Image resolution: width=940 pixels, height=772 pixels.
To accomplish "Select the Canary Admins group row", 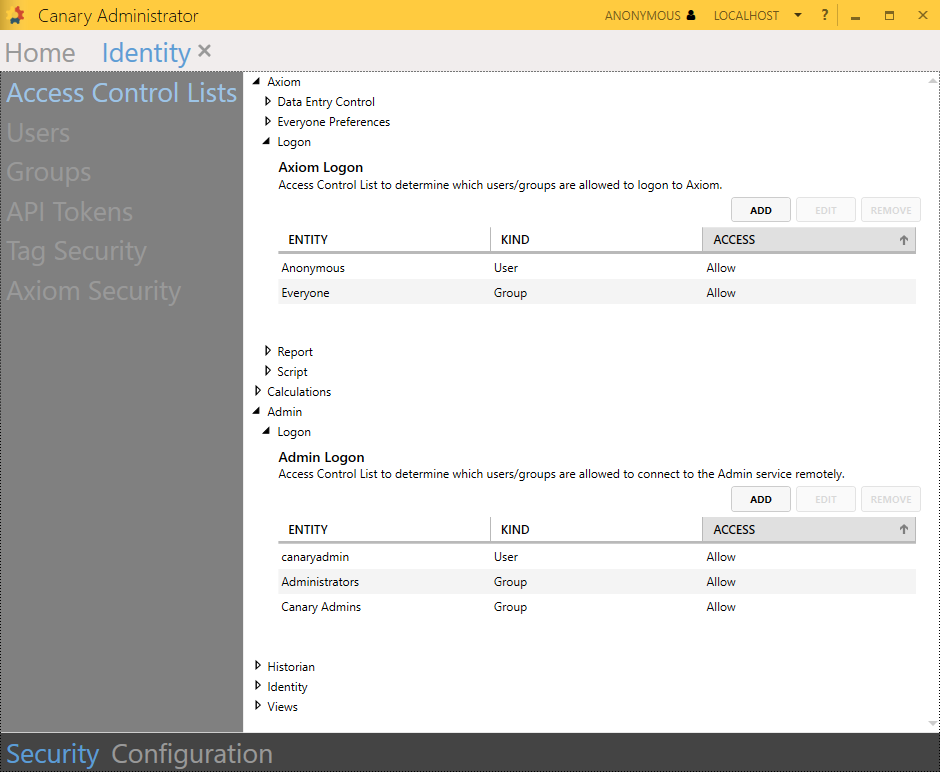I will coord(596,607).
